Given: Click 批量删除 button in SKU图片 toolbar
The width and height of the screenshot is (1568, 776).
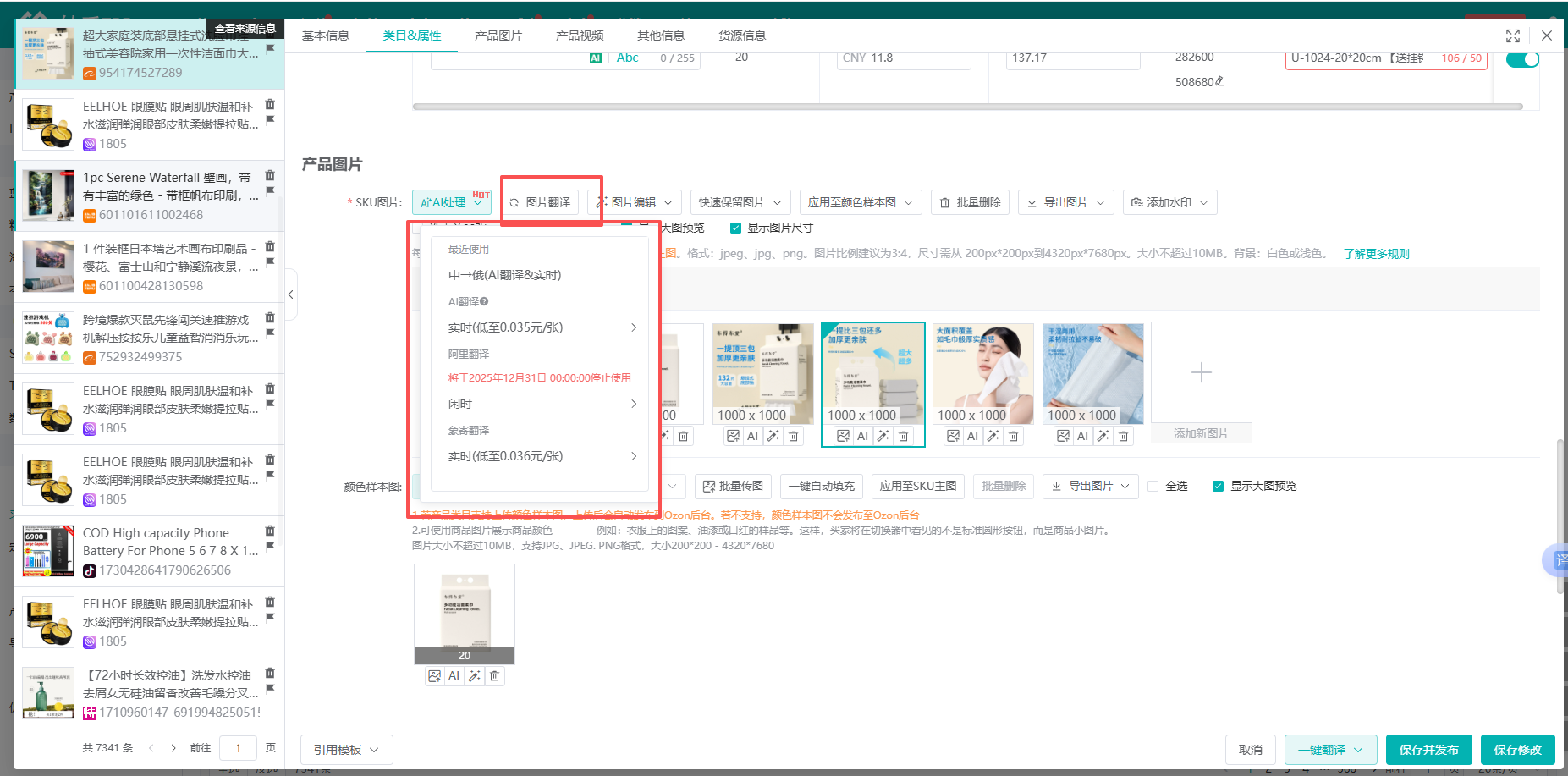Looking at the screenshot, I should 971,202.
